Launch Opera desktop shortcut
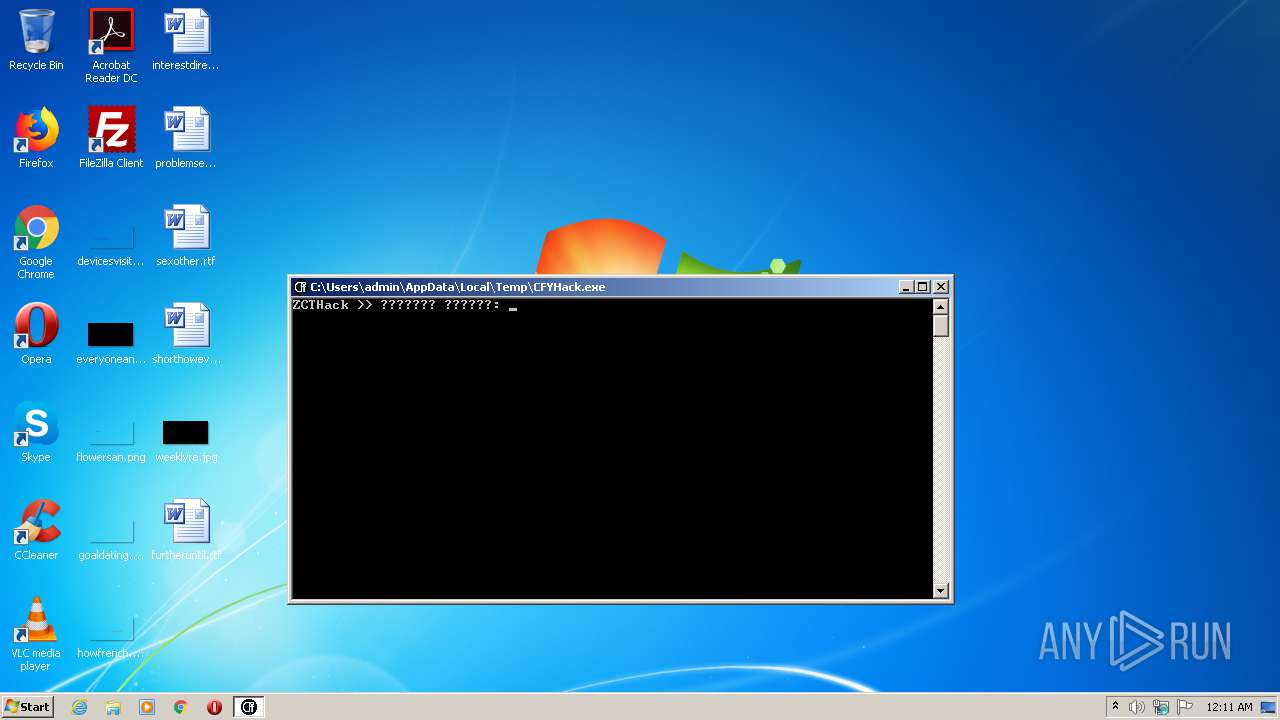 pyautogui.click(x=36, y=334)
